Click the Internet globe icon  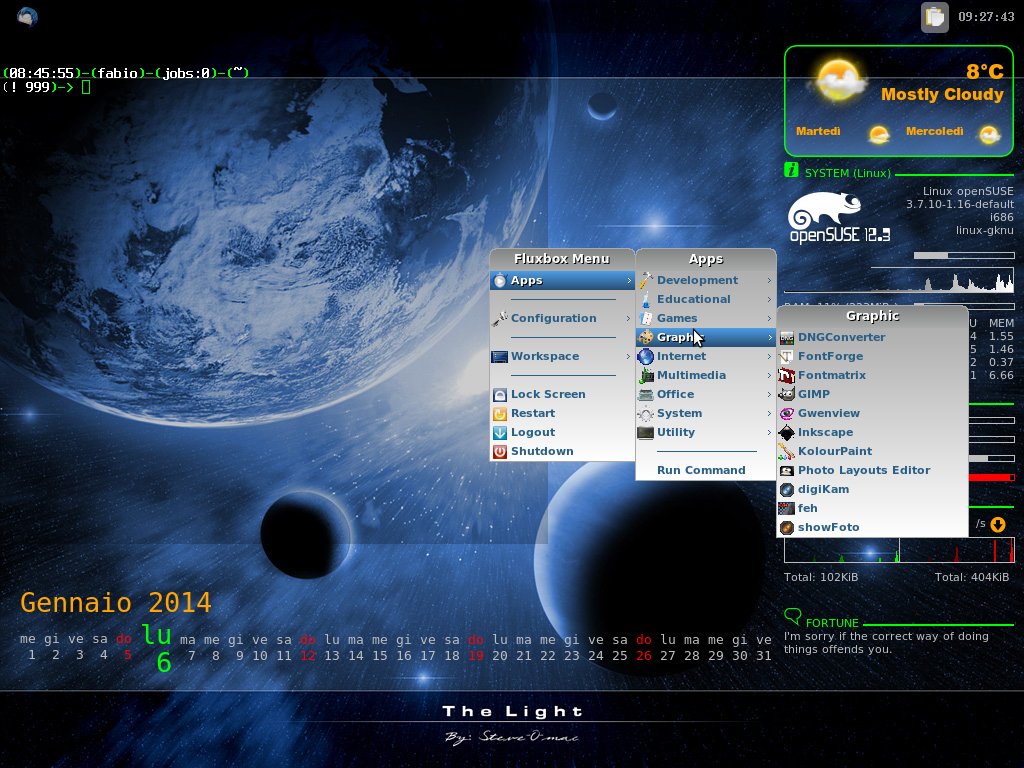tap(646, 356)
